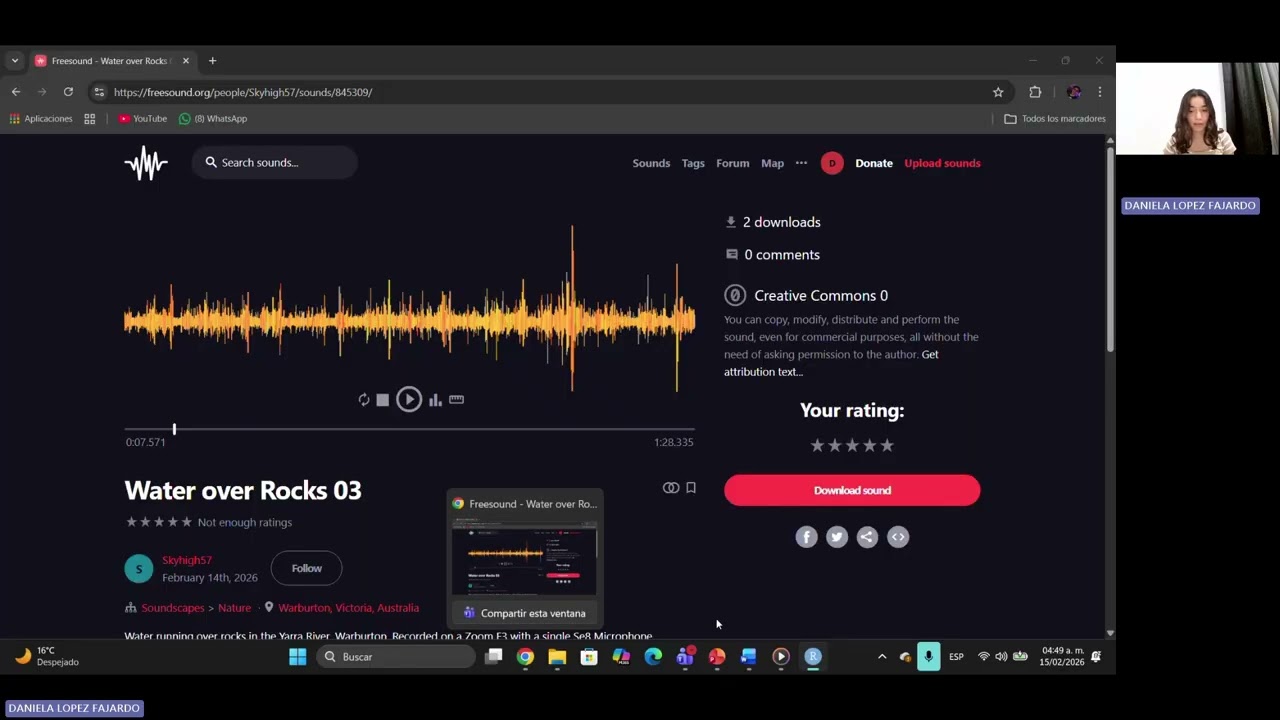Open the Freesound logo home link
Image resolution: width=1280 pixels, height=720 pixels.
point(146,163)
